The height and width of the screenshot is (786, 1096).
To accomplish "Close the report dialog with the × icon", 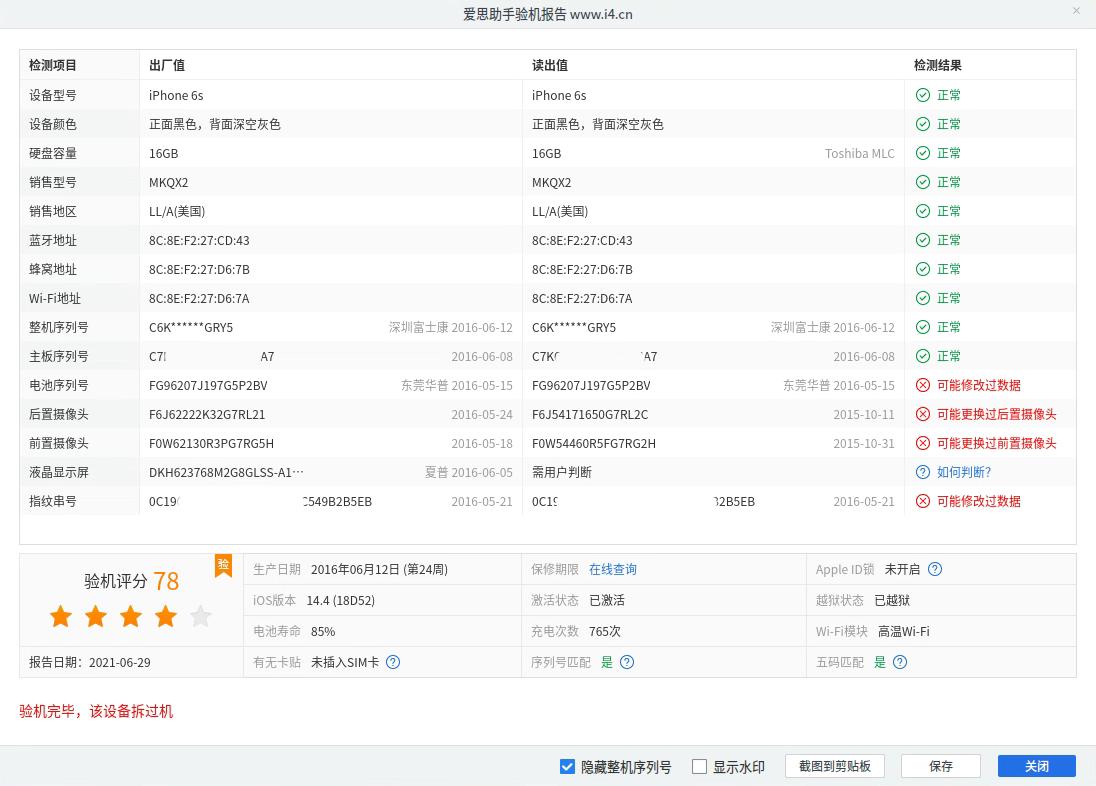I will pos(1076,11).
